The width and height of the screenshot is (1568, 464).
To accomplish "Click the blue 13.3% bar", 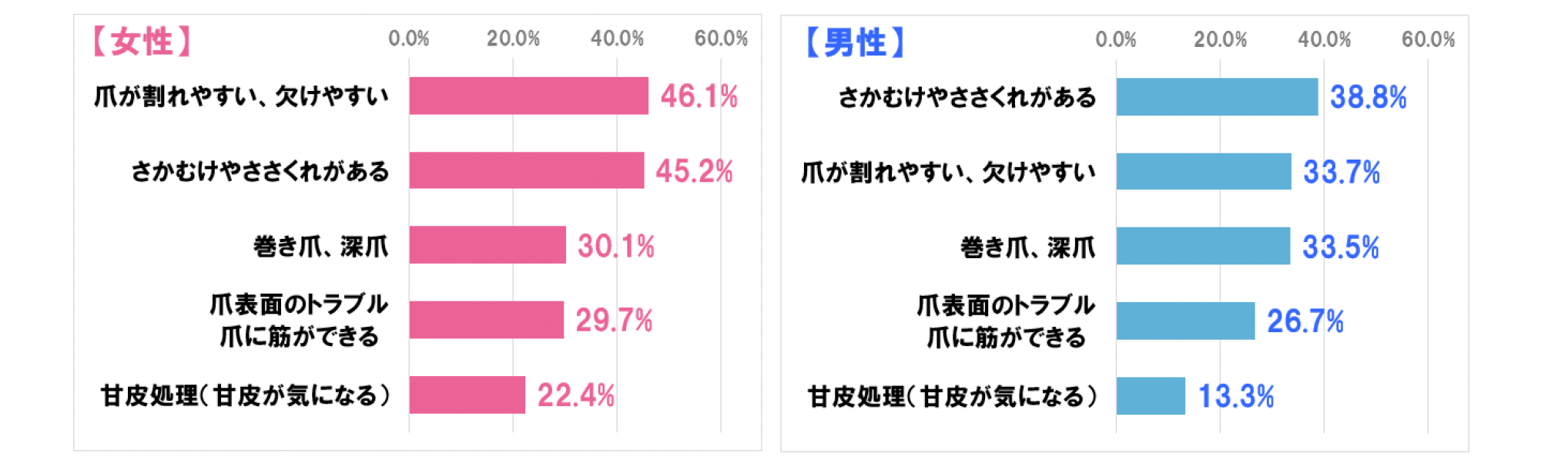I will tap(1151, 396).
